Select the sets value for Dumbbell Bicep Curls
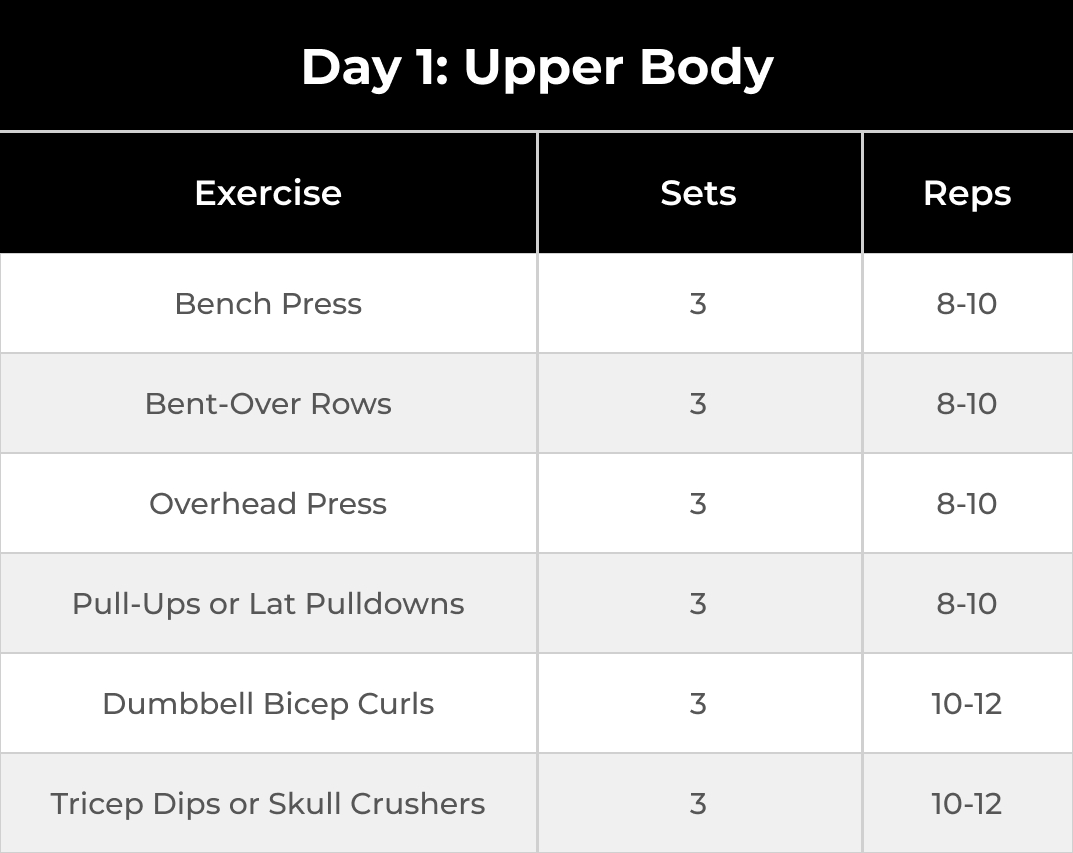 [x=698, y=704]
